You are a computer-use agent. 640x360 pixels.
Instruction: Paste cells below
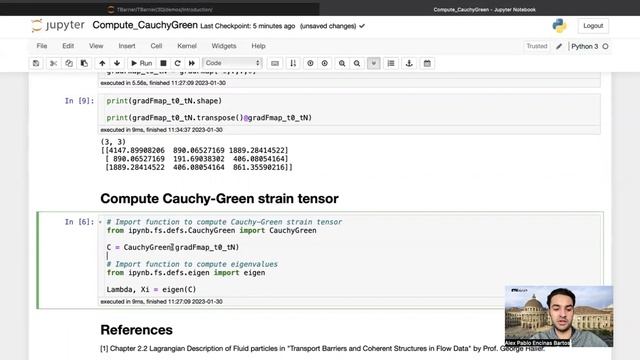(84, 63)
